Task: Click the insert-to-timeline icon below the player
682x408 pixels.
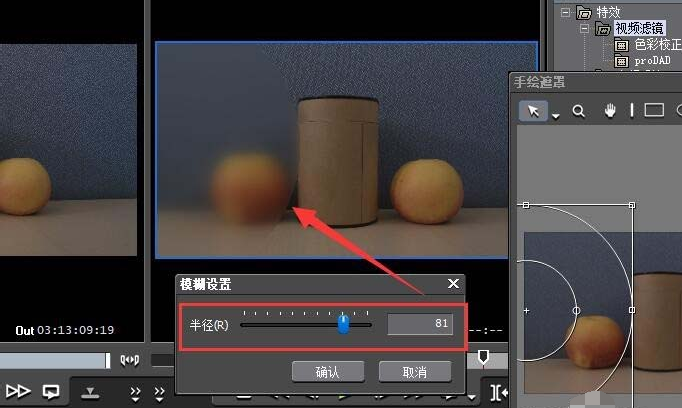Action: [x=90, y=390]
